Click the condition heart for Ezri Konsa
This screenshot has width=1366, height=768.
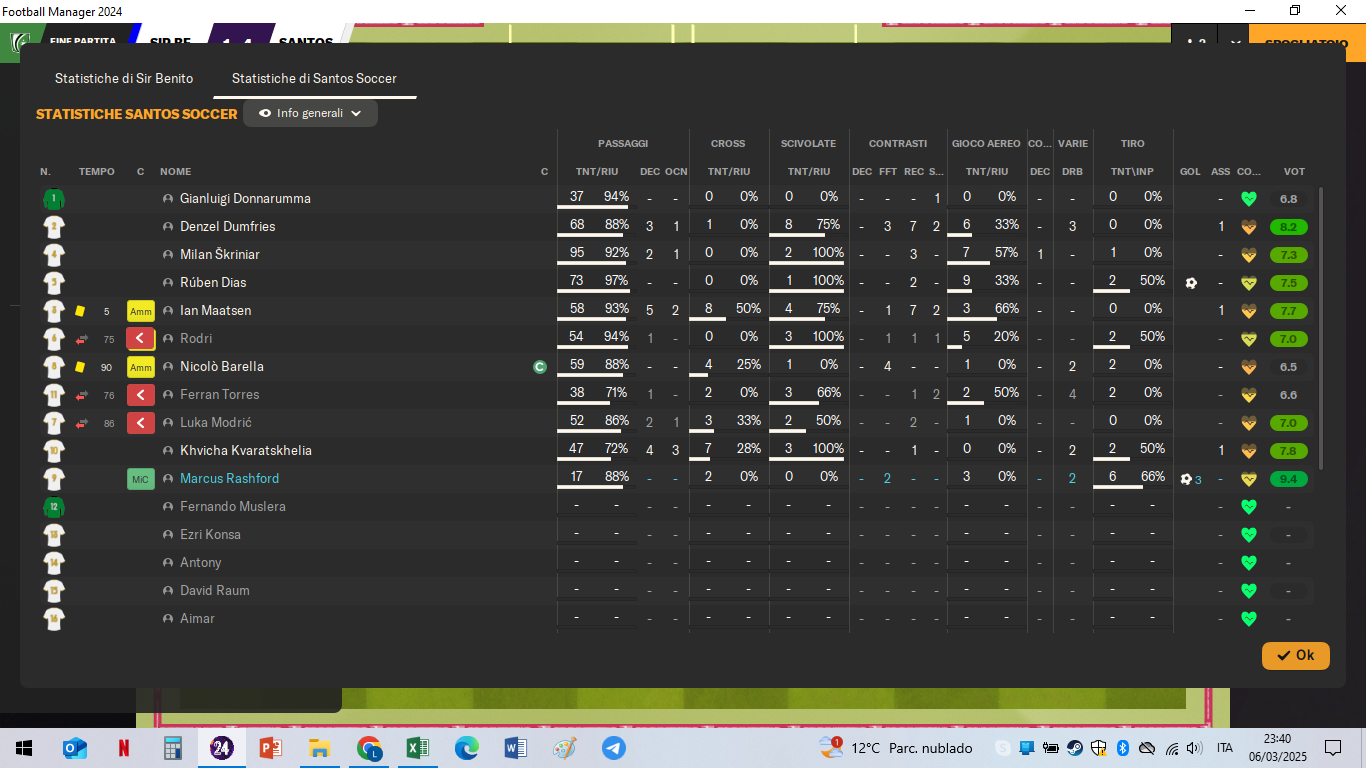(x=1248, y=535)
